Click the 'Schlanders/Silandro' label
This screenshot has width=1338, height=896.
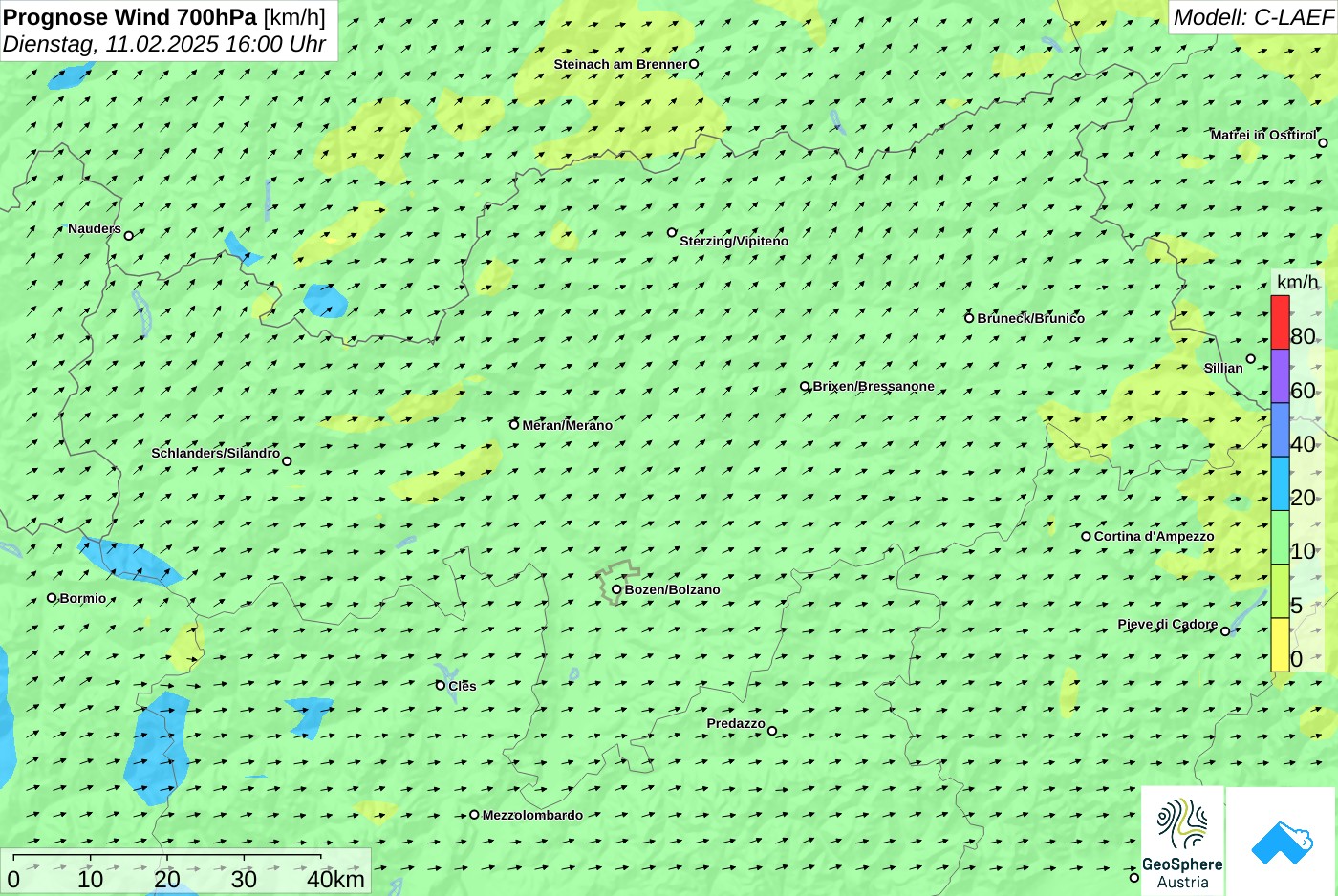(216, 453)
